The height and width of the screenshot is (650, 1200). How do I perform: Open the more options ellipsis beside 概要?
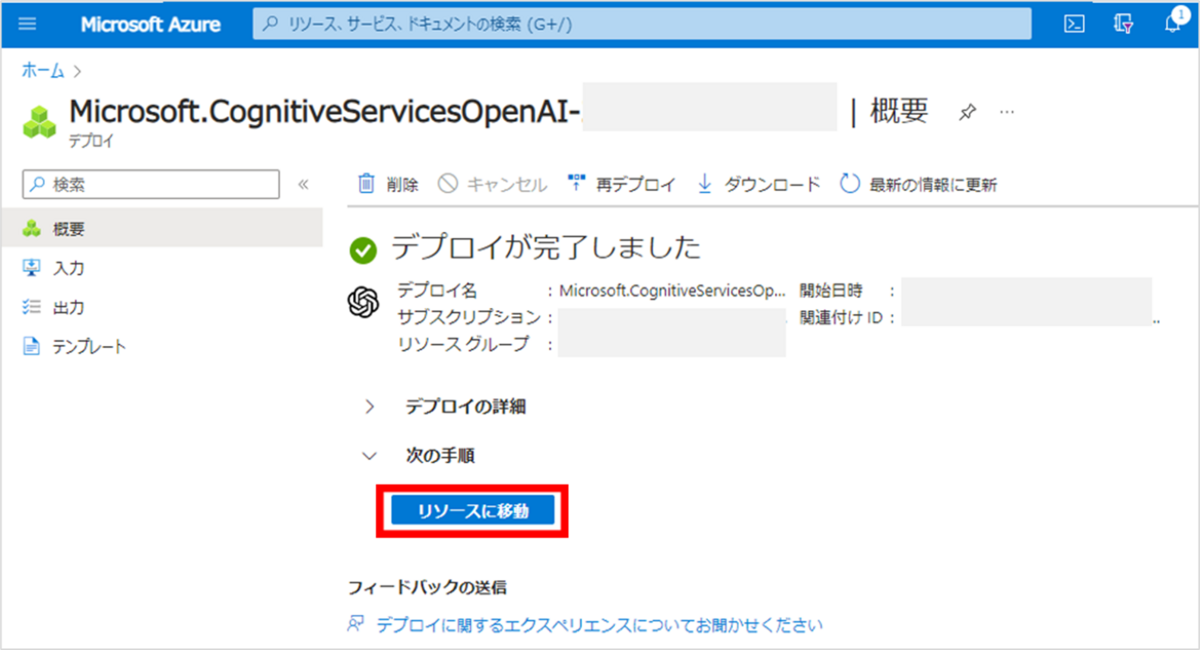tap(1007, 112)
